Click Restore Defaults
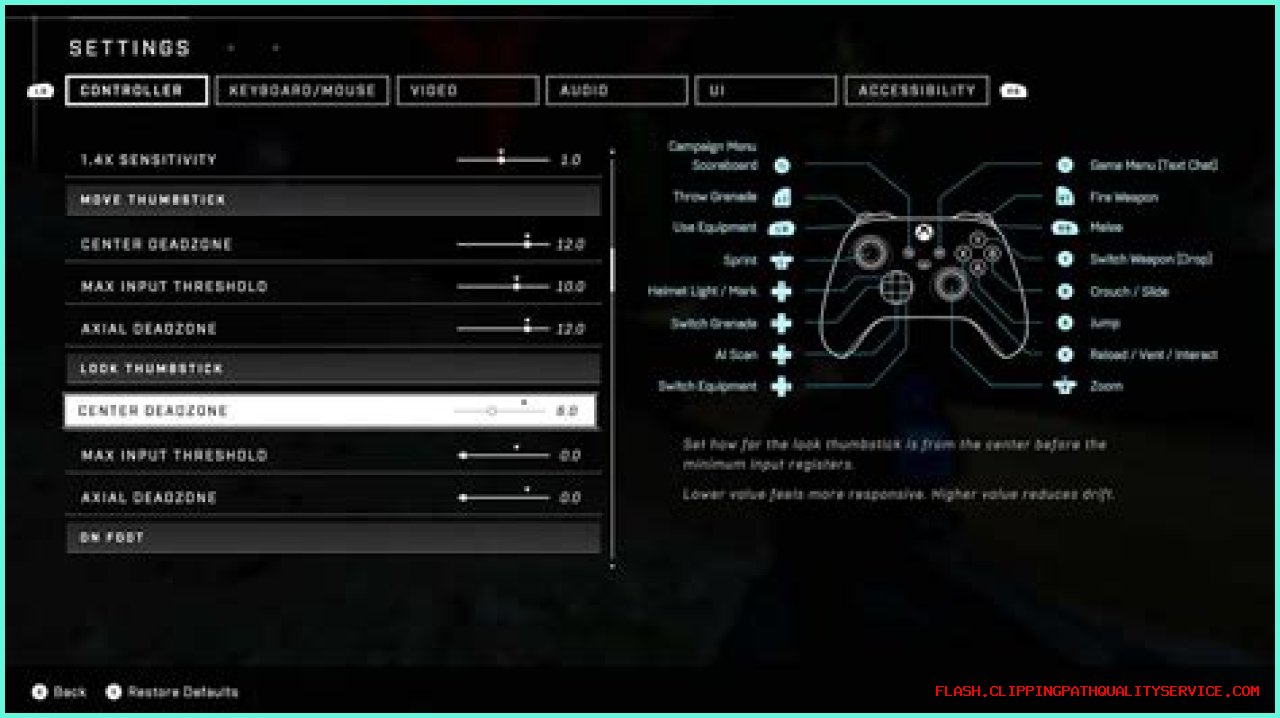 coord(173,692)
